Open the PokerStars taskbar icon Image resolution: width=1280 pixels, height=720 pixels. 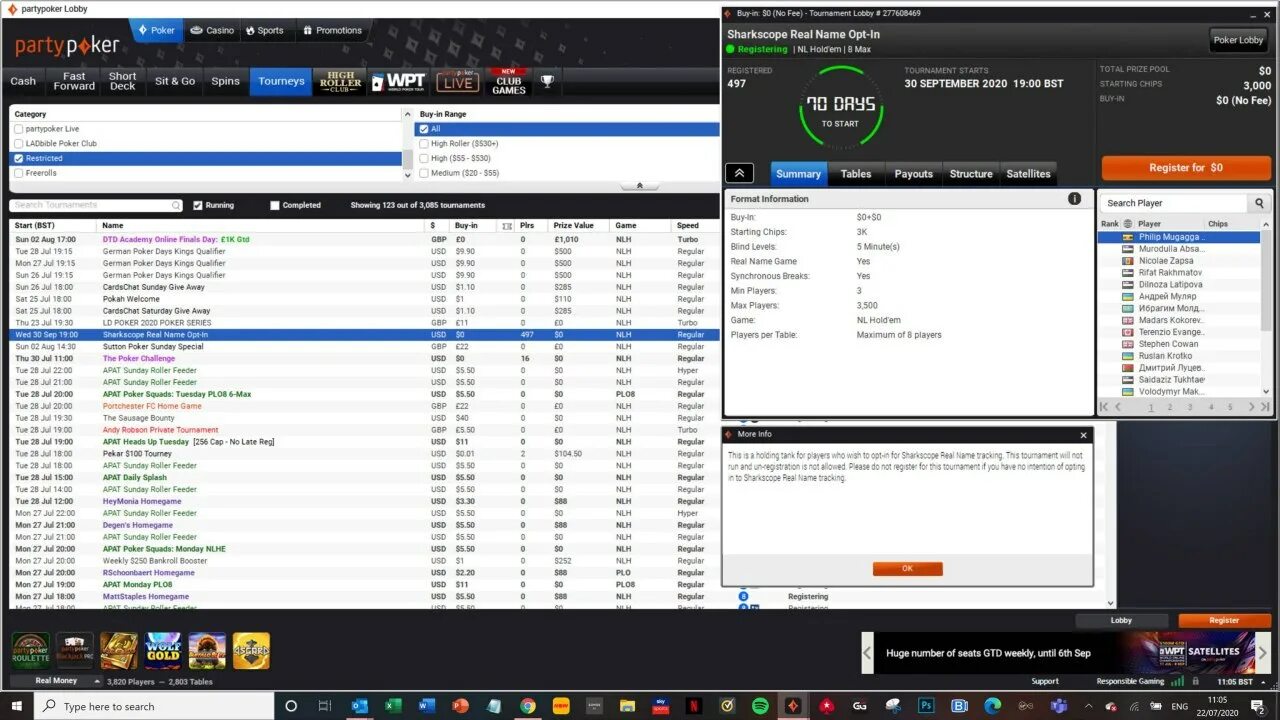(x=827, y=706)
